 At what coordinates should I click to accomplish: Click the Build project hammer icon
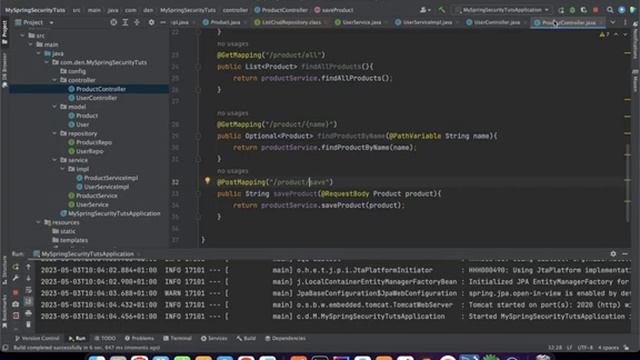pos(442,10)
